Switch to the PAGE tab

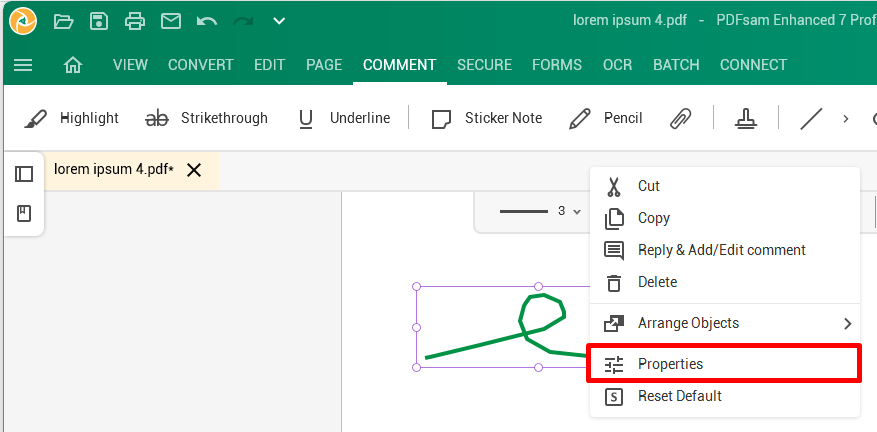point(324,65)
